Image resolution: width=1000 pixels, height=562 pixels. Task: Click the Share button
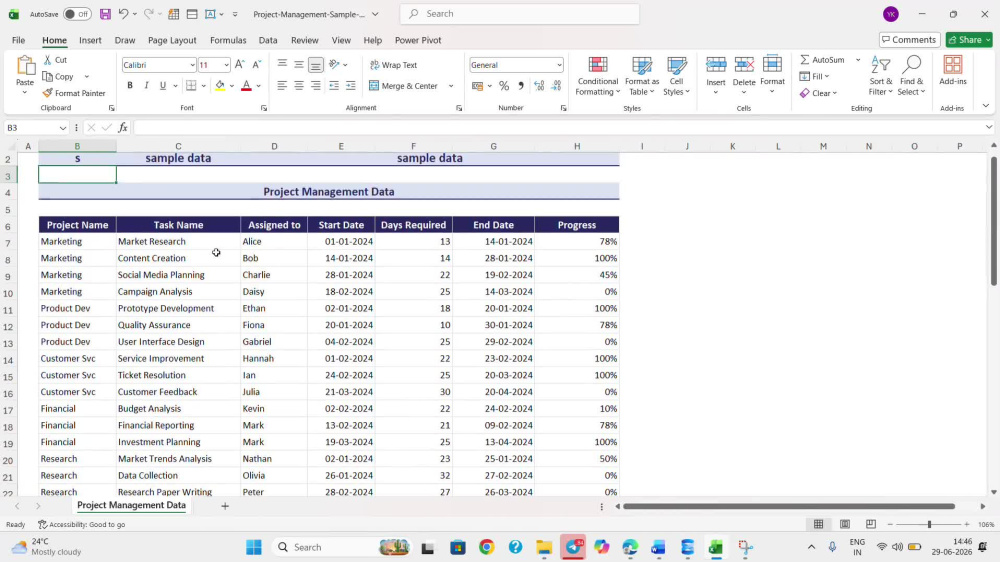(969, 40)
